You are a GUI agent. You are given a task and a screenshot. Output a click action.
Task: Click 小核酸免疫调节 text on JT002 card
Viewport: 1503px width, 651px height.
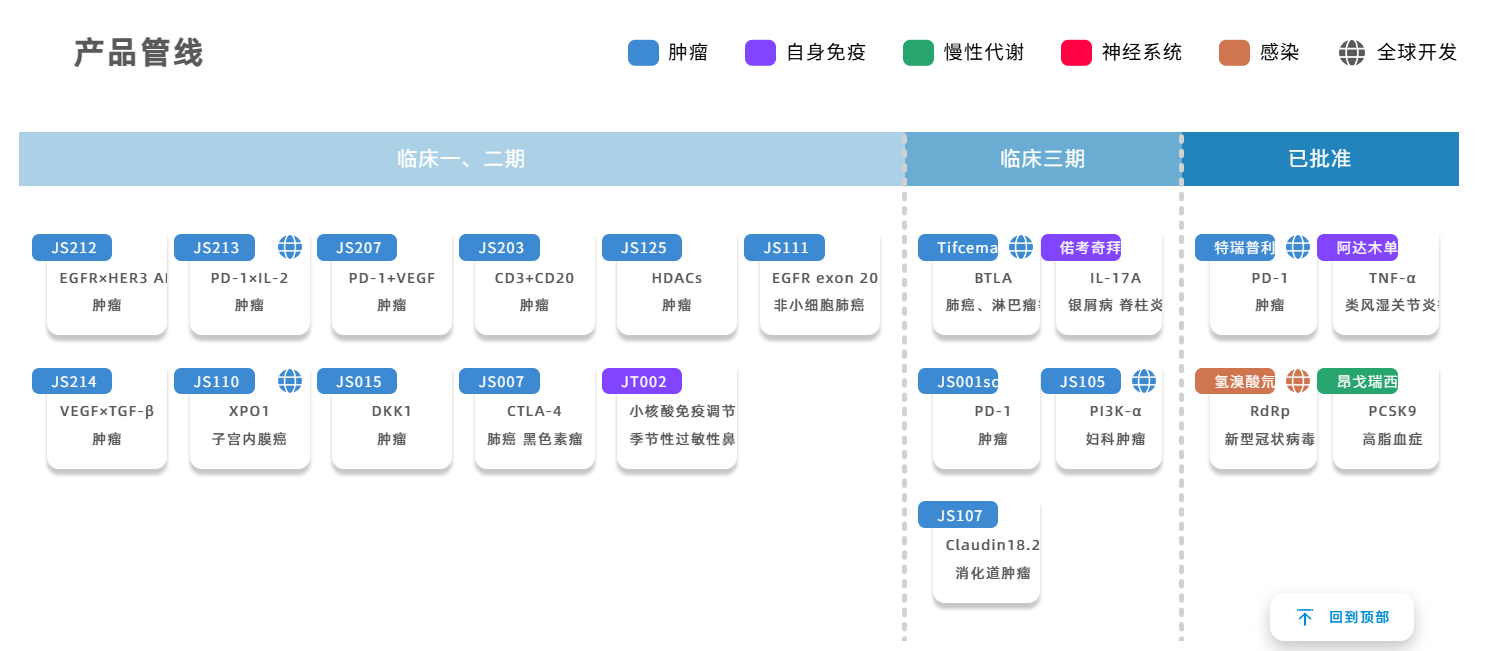tap(683, 411)
